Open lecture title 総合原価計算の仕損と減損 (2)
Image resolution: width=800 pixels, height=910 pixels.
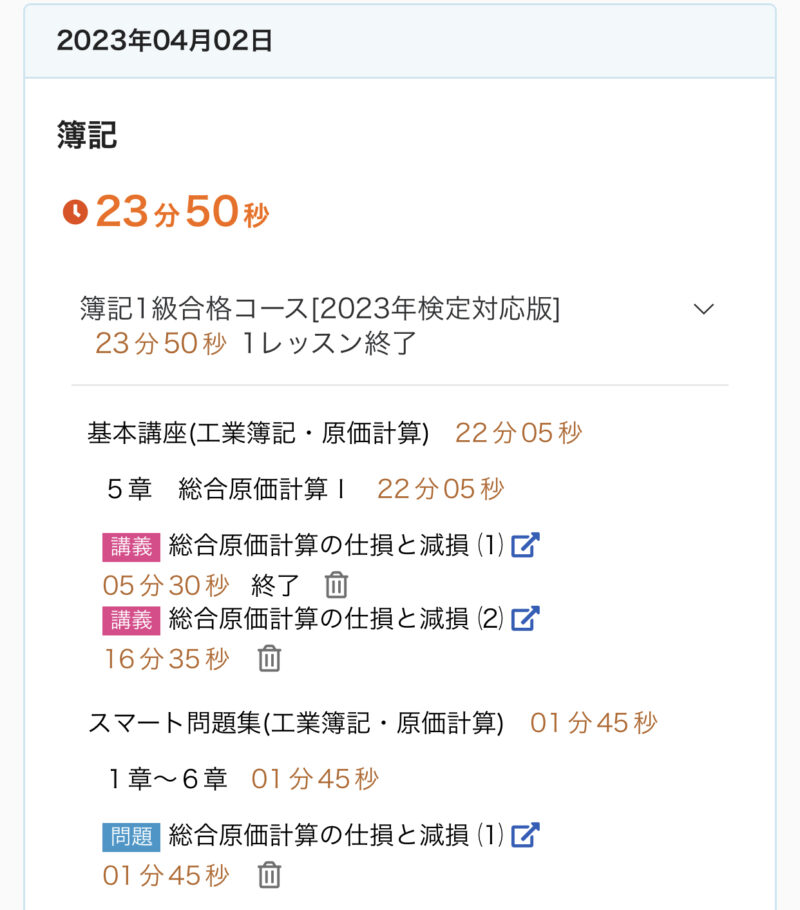[x=335, y=619]
